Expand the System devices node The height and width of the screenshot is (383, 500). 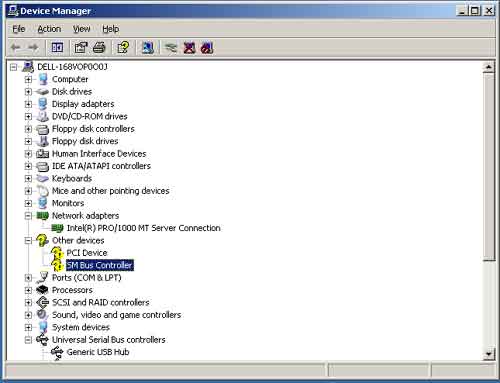tap(28, 327)
